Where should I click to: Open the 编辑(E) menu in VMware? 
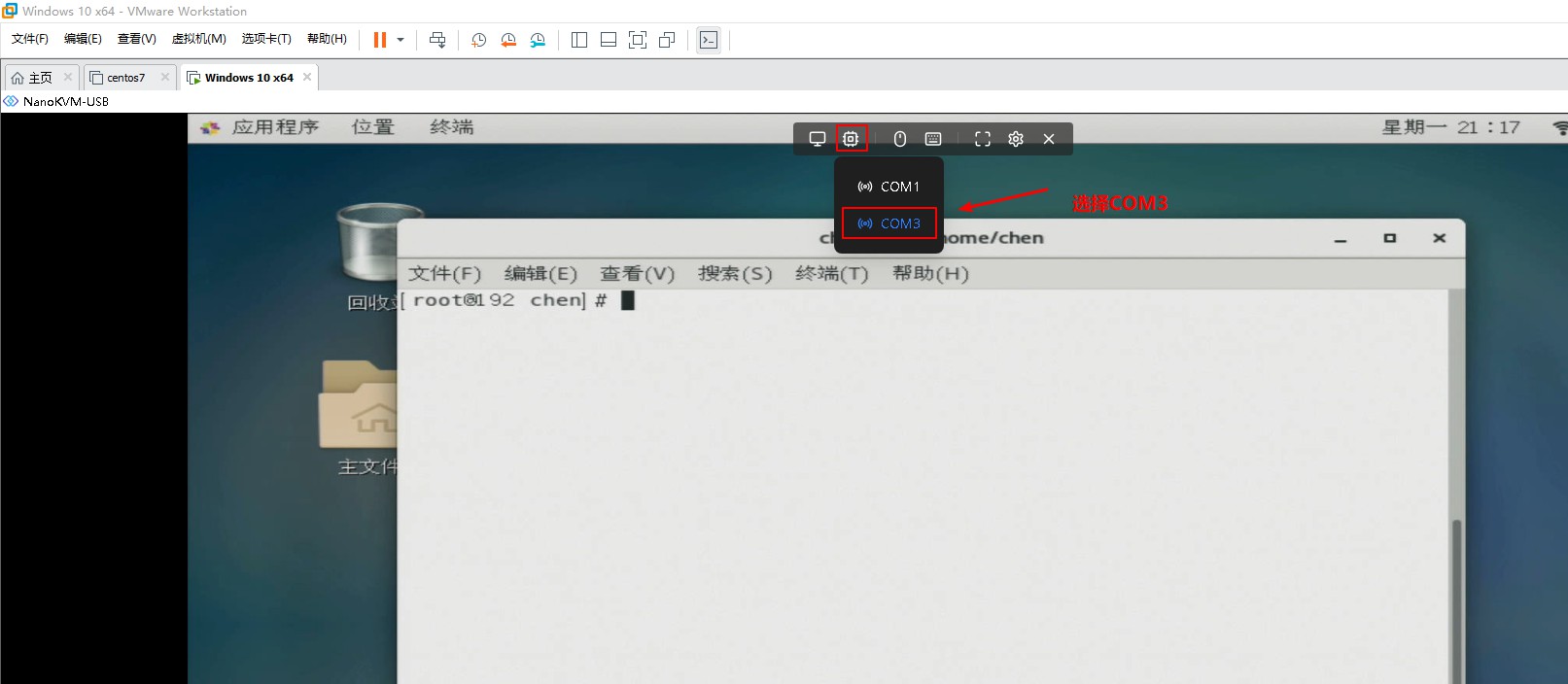(x=83, y=39)
